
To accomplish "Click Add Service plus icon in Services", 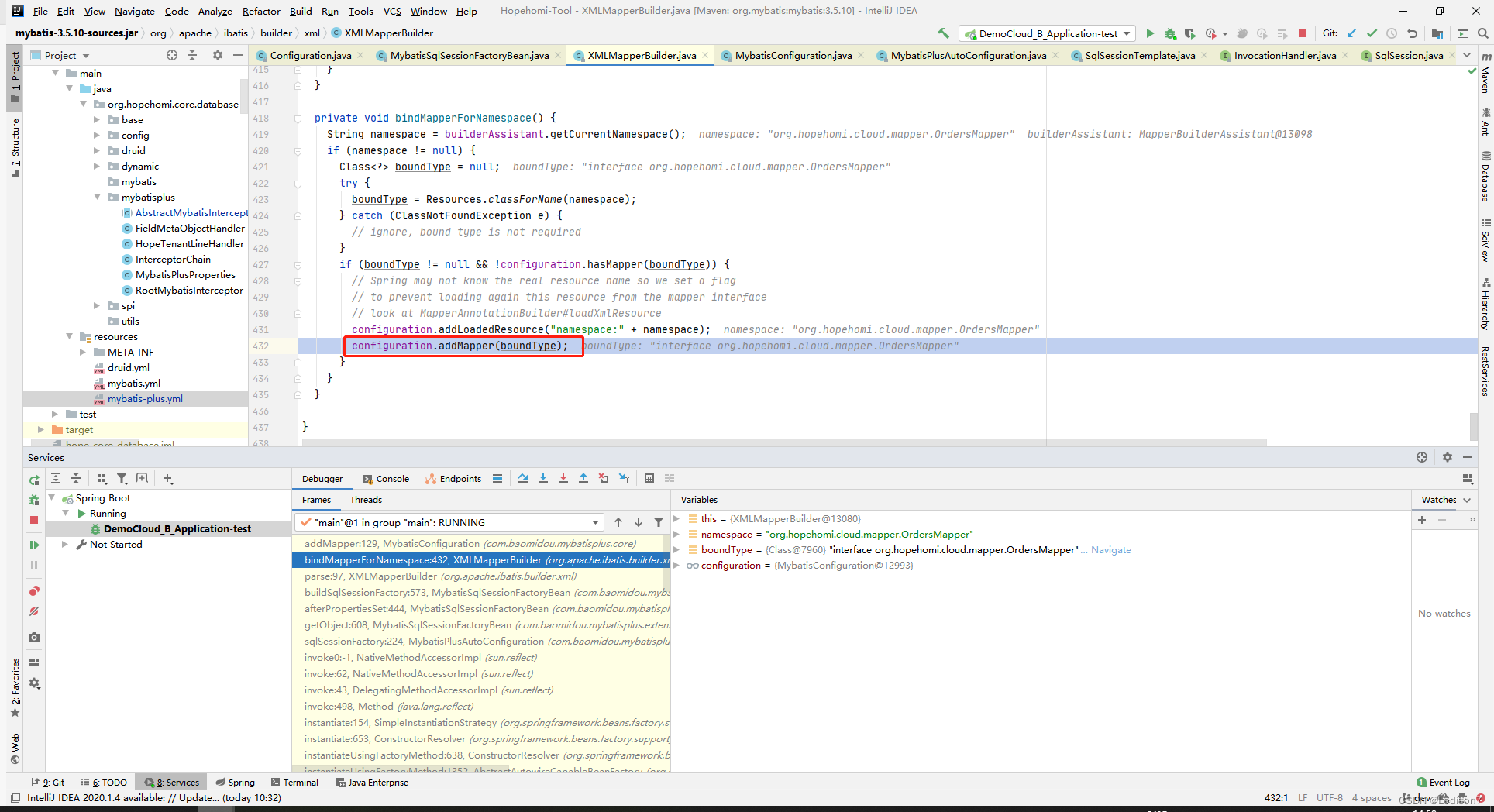I will coord(168,478).
